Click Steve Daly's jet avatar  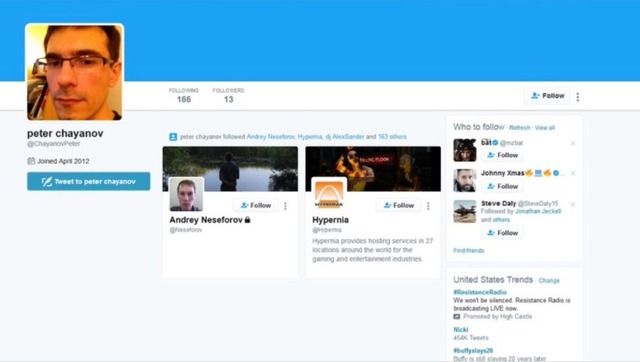(x=464, y=211)
